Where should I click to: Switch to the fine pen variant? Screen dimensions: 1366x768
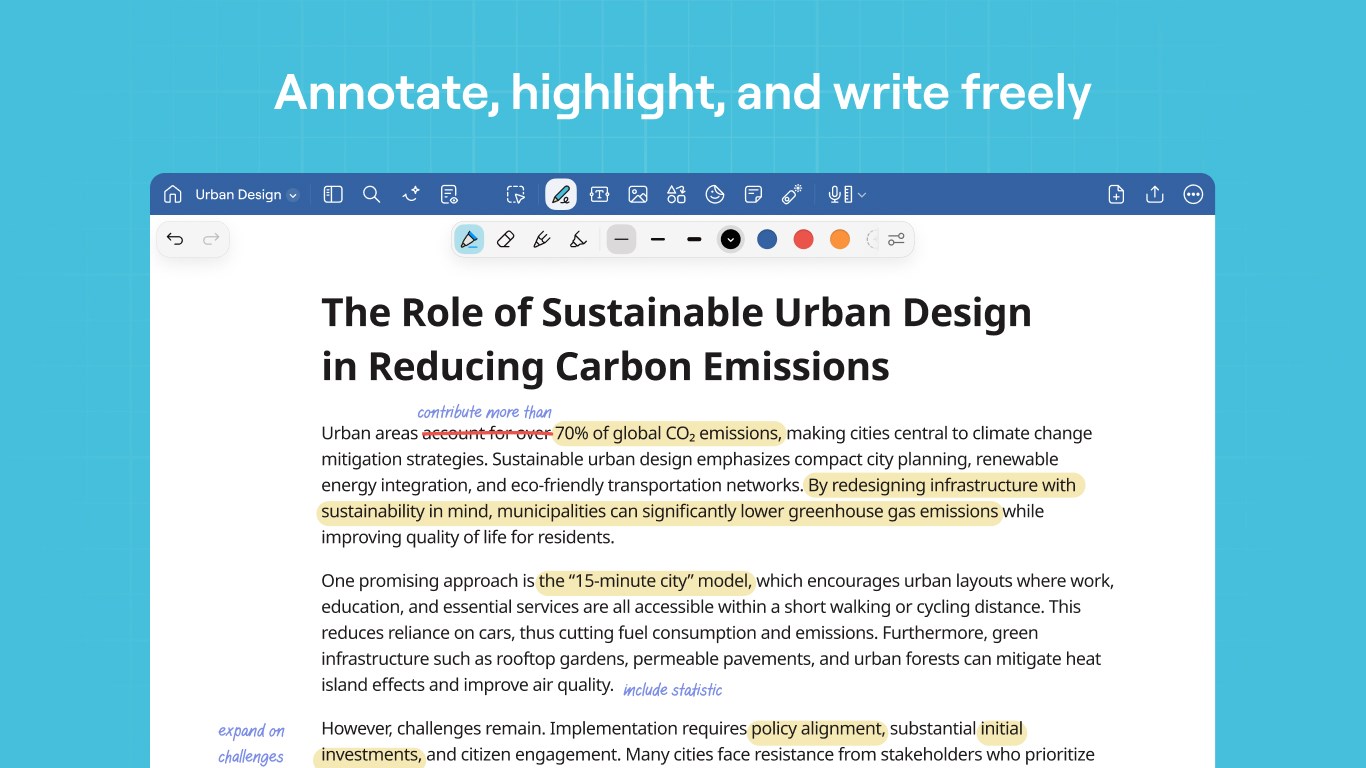[x=541, y=239]
